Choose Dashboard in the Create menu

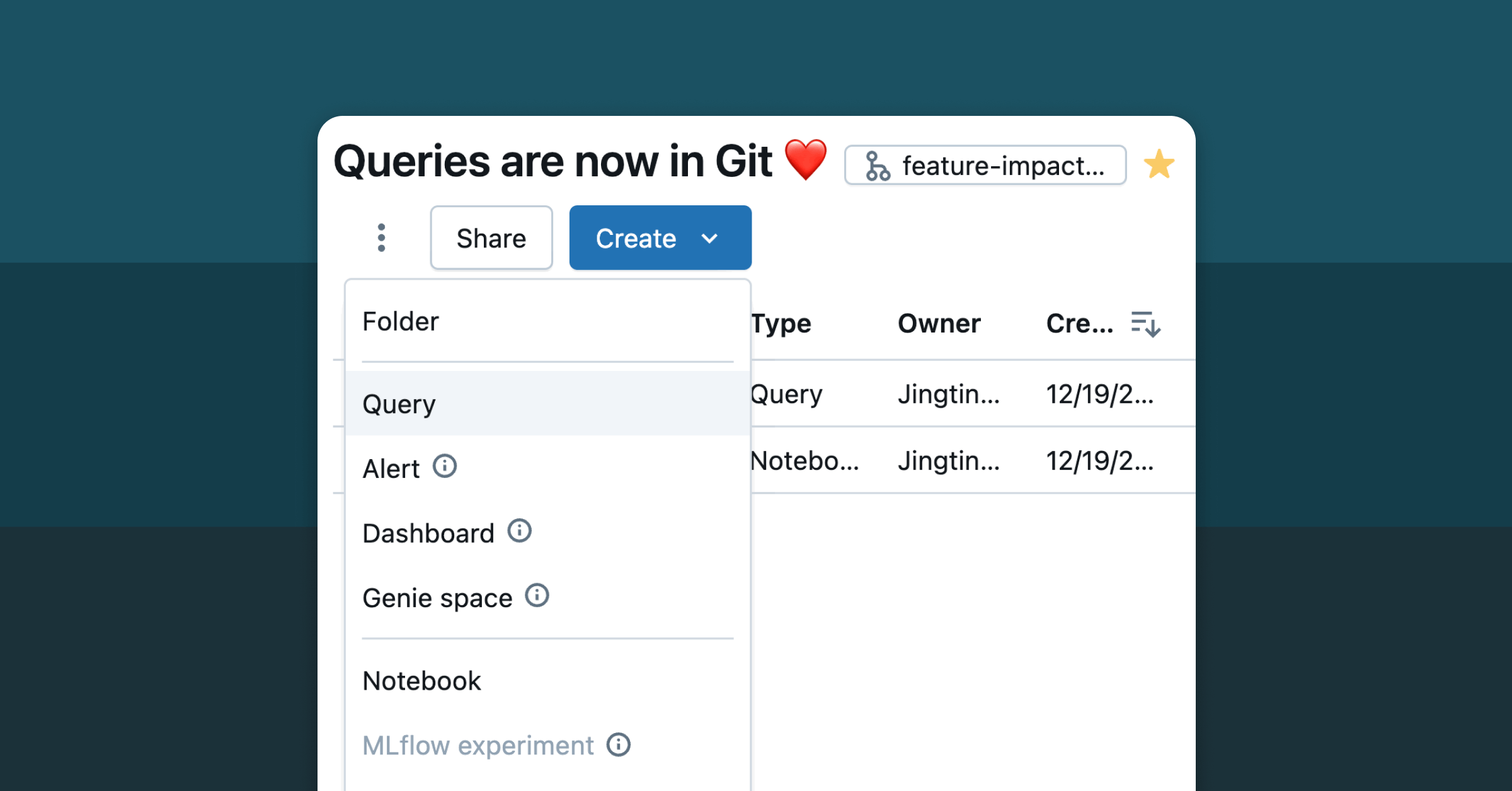pyautogui.click(x=428, y=533)
